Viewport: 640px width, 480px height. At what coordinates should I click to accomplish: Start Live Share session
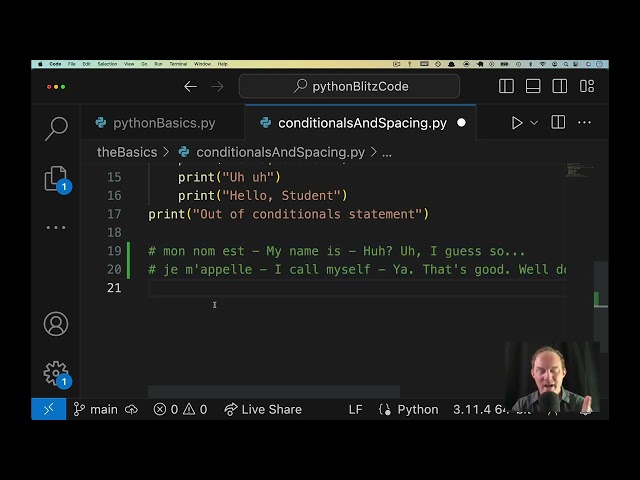(x=263, y=409)
